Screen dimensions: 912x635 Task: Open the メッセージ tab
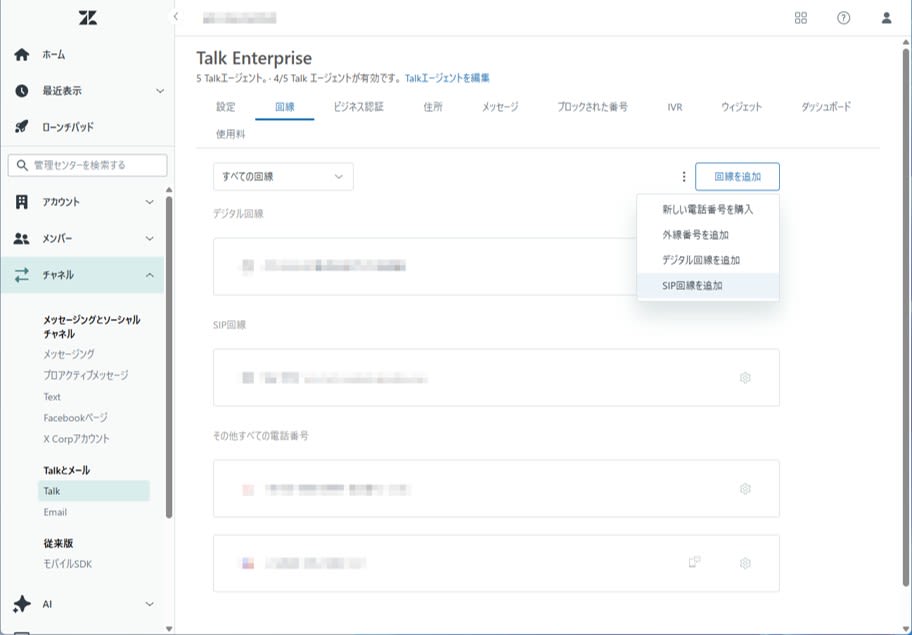point(500,107)
